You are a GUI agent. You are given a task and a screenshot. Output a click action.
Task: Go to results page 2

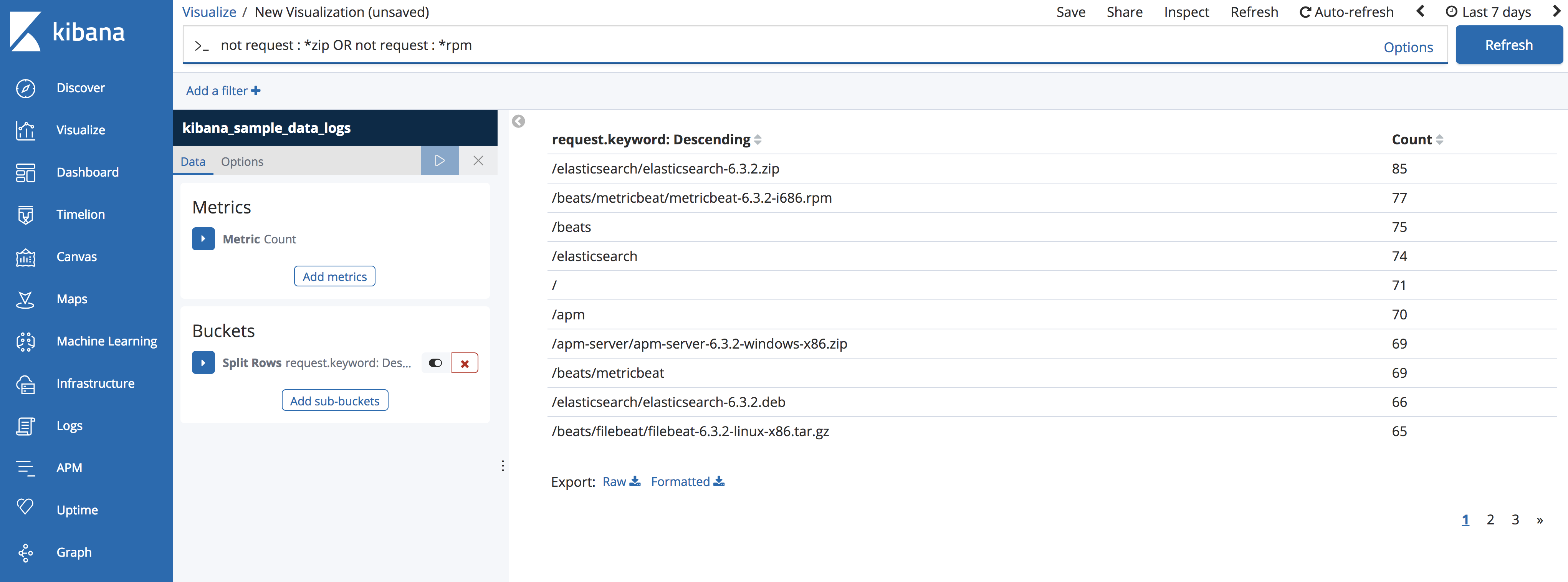click(1490, 520)
